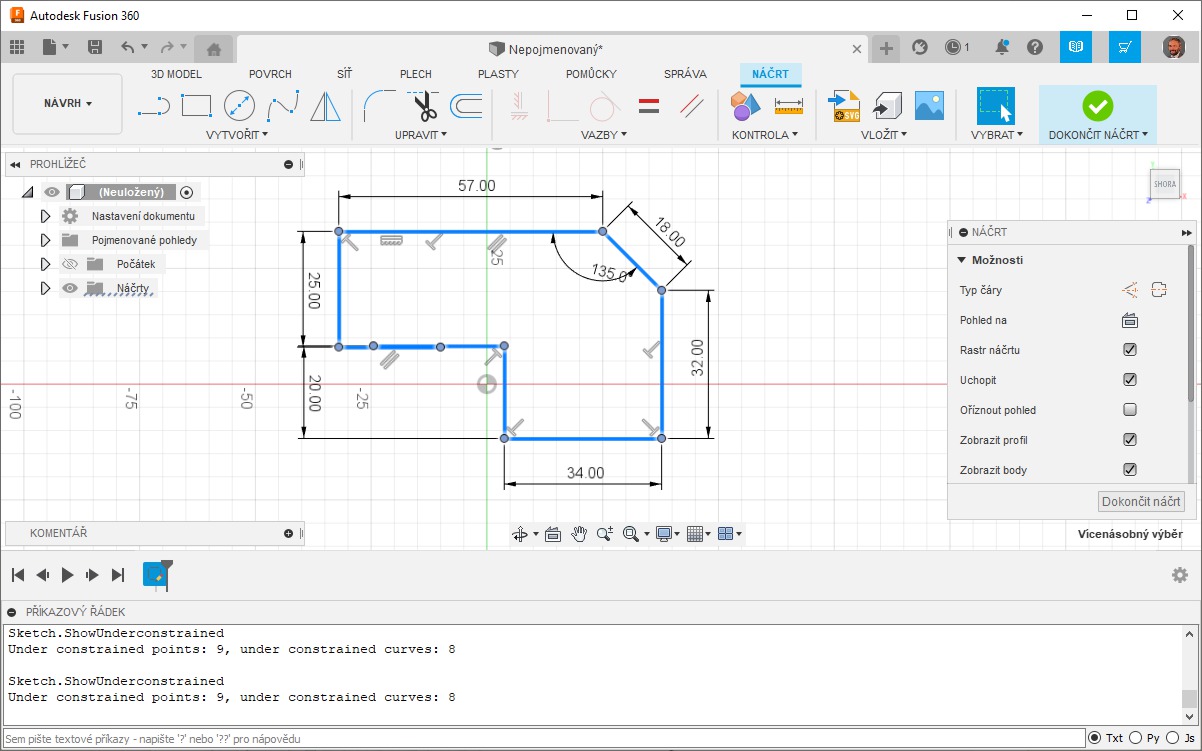Choose the Fillet tool

pyautogui.click(x=378, y=105)
